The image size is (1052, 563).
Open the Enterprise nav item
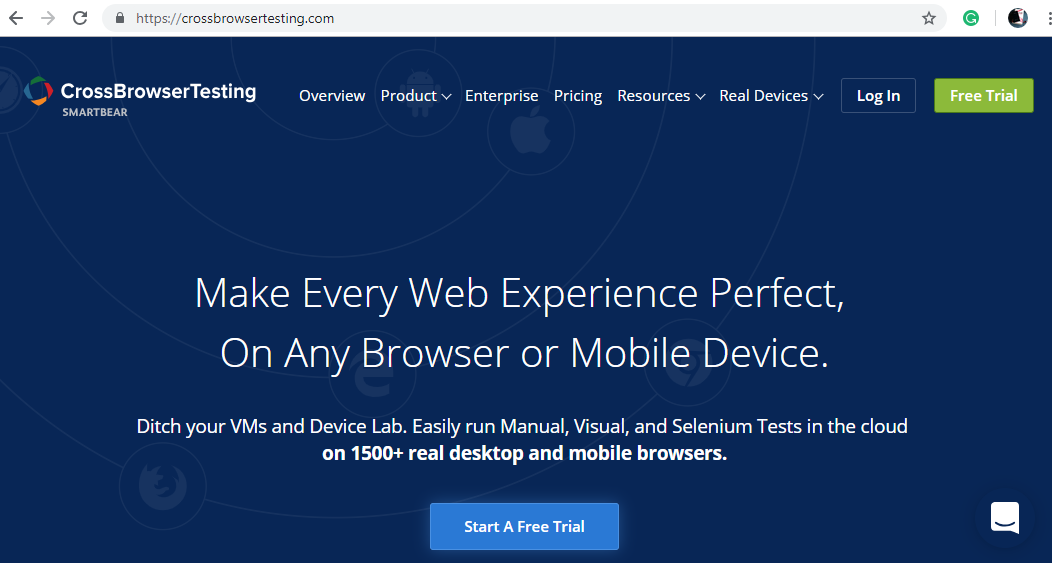tap(502, 96)
